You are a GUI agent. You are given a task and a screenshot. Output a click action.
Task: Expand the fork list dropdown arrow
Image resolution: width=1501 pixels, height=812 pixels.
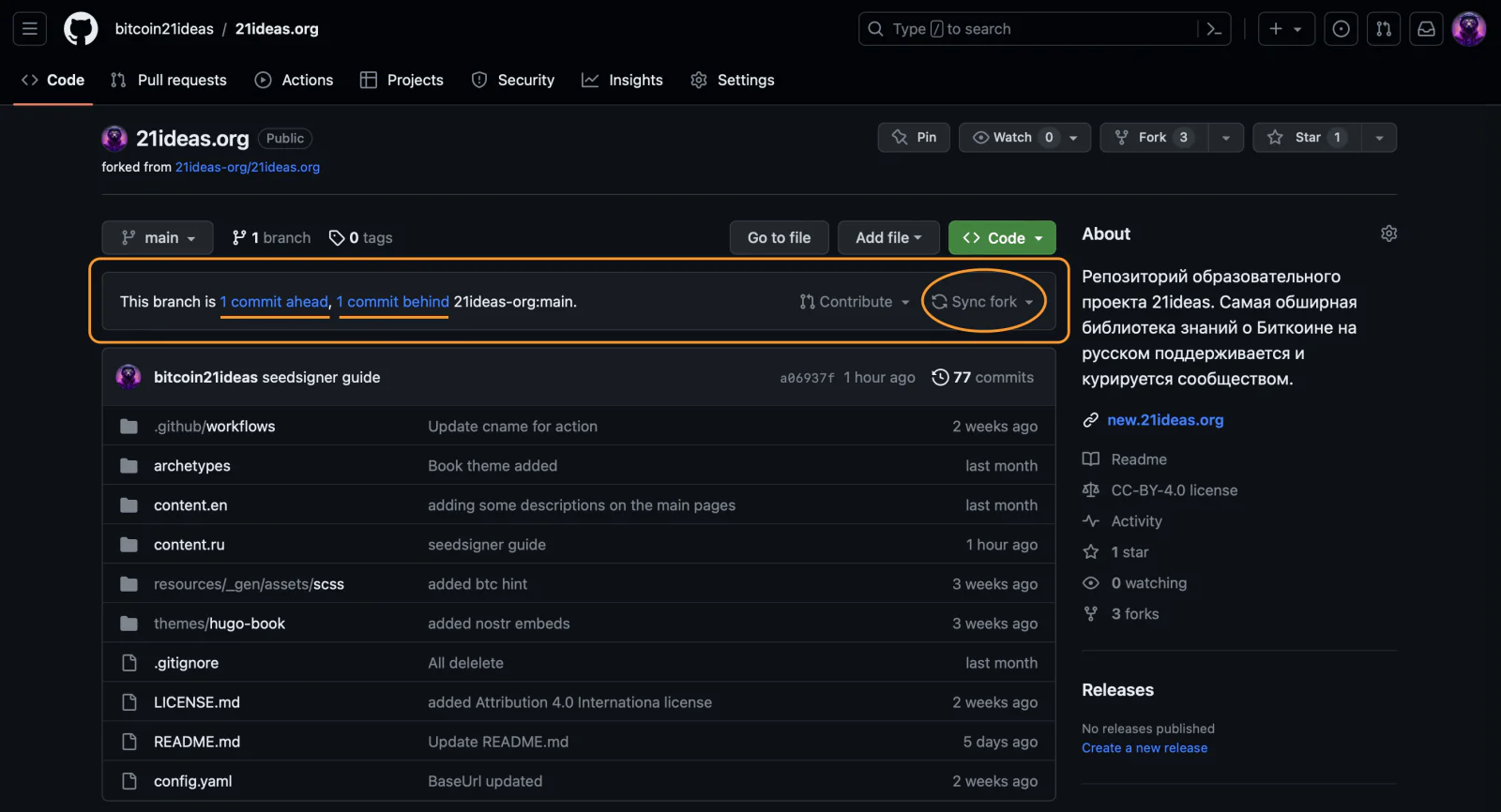(1226, 138)
